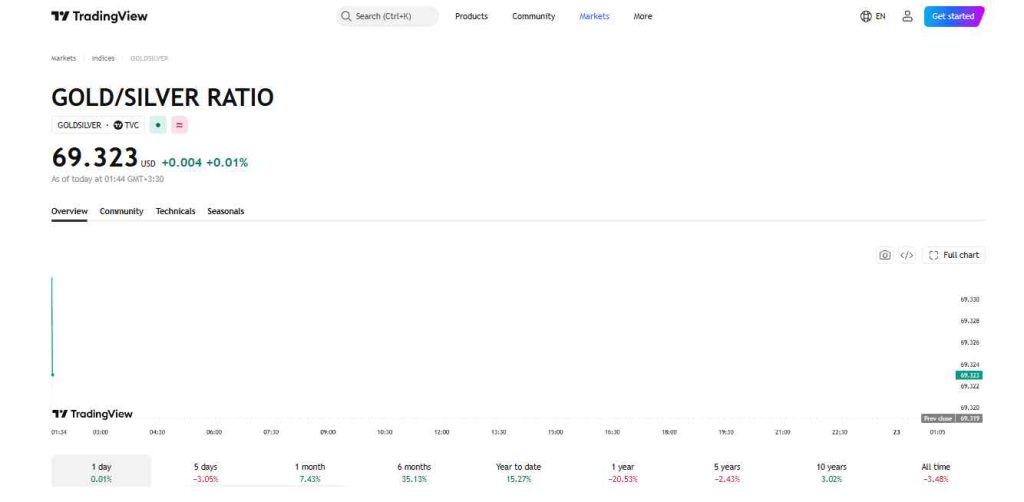Screen dimensions: 1024x502
Task: Select the 5 days range
Action: [205, 472]
